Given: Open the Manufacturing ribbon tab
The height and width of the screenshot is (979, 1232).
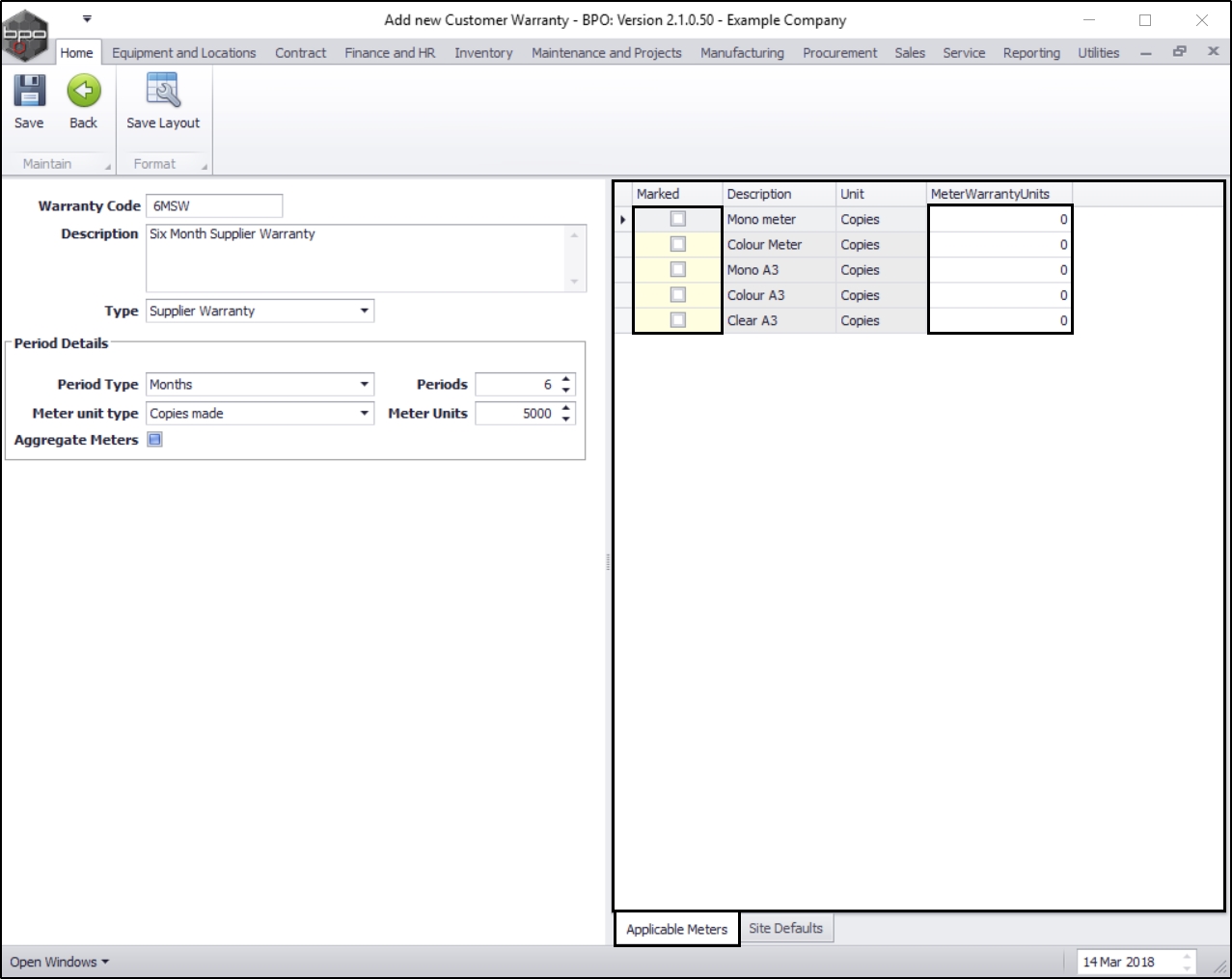Looking at the screenshot, I should pos(742,53).
